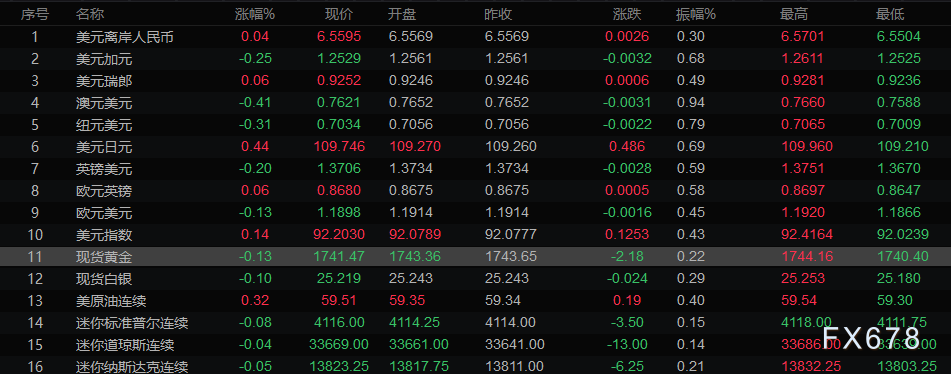This screenshot has height=374, width=951.
Task: Click change value 0.486
Action: (627, 146)
